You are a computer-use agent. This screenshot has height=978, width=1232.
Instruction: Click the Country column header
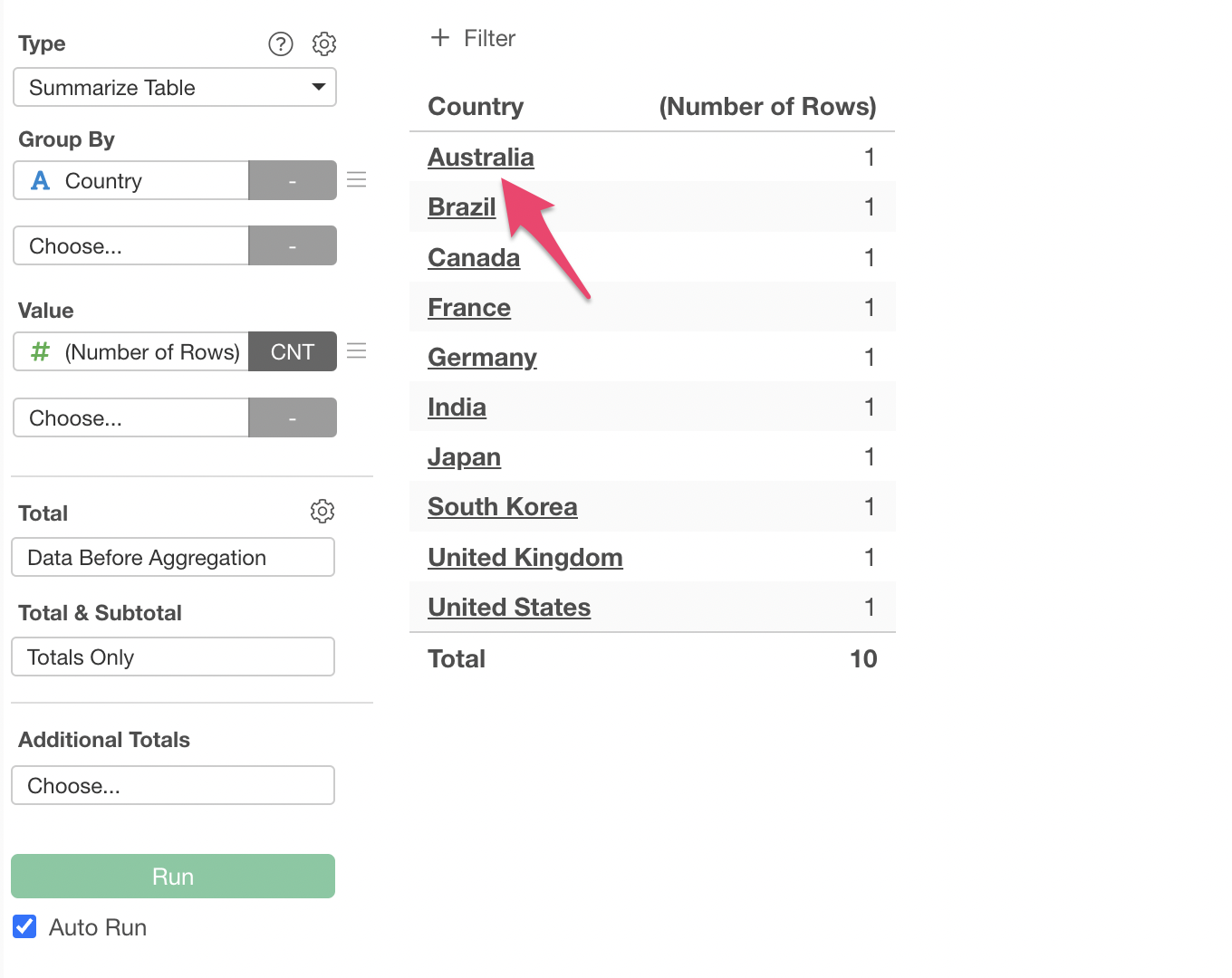pyautogui.click(x=476, y=107)
